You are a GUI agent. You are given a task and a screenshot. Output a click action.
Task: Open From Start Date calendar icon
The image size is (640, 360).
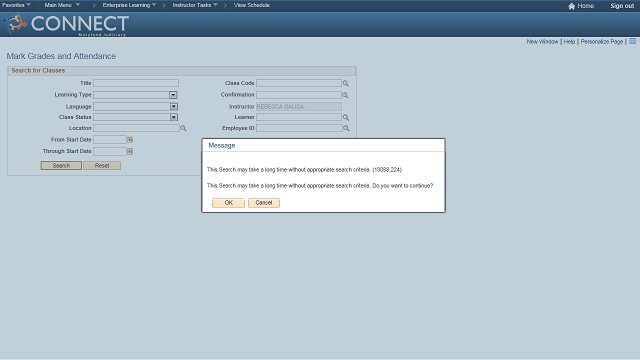(130, 140)
